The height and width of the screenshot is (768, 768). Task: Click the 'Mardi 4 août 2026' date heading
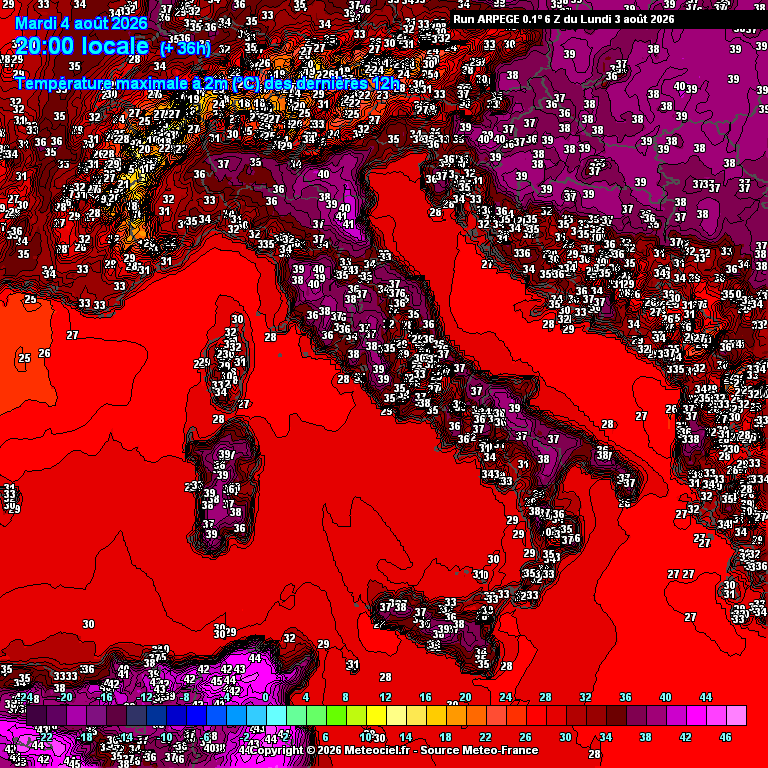click(x=81, y=23)
